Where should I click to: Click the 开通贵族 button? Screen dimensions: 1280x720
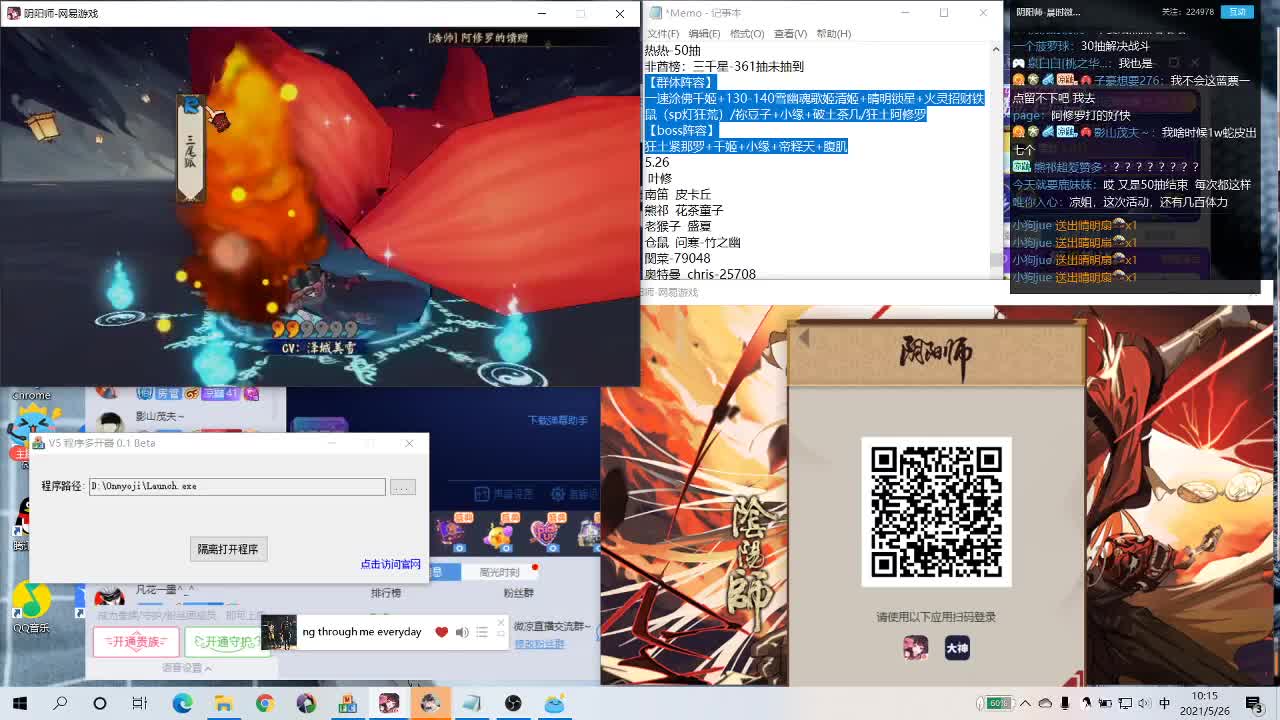tap(136, 642)
